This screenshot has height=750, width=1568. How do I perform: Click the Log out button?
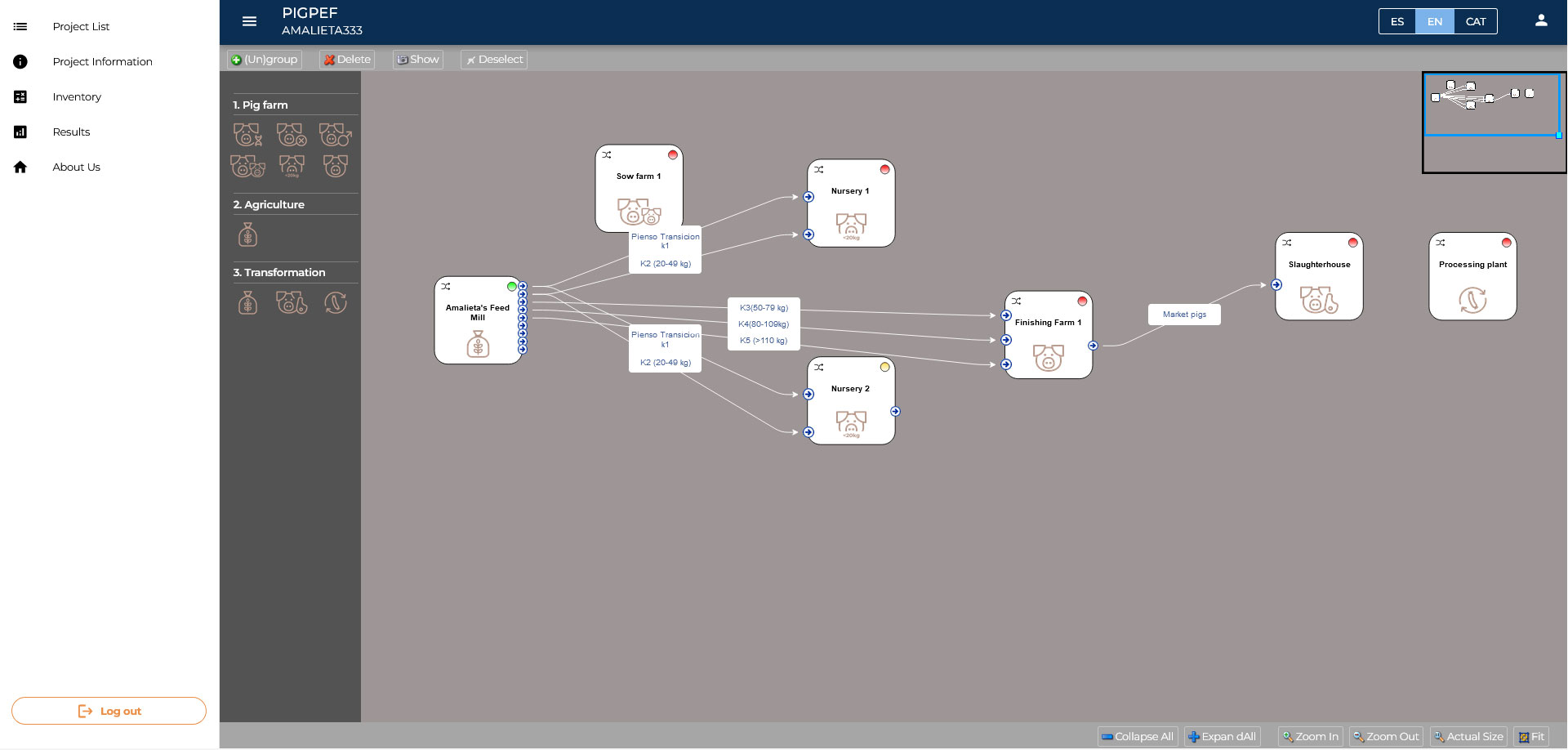(x=109, y=711)
